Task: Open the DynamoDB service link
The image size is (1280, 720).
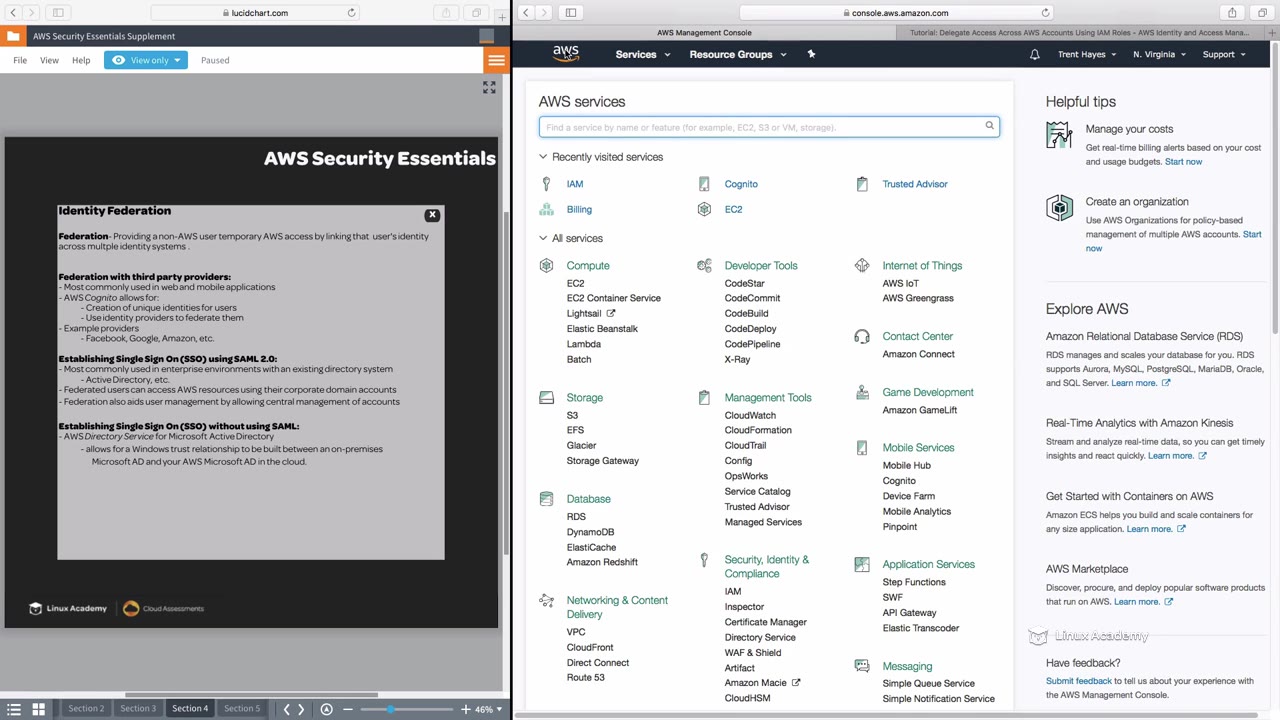Action: (x=591, y=532)
